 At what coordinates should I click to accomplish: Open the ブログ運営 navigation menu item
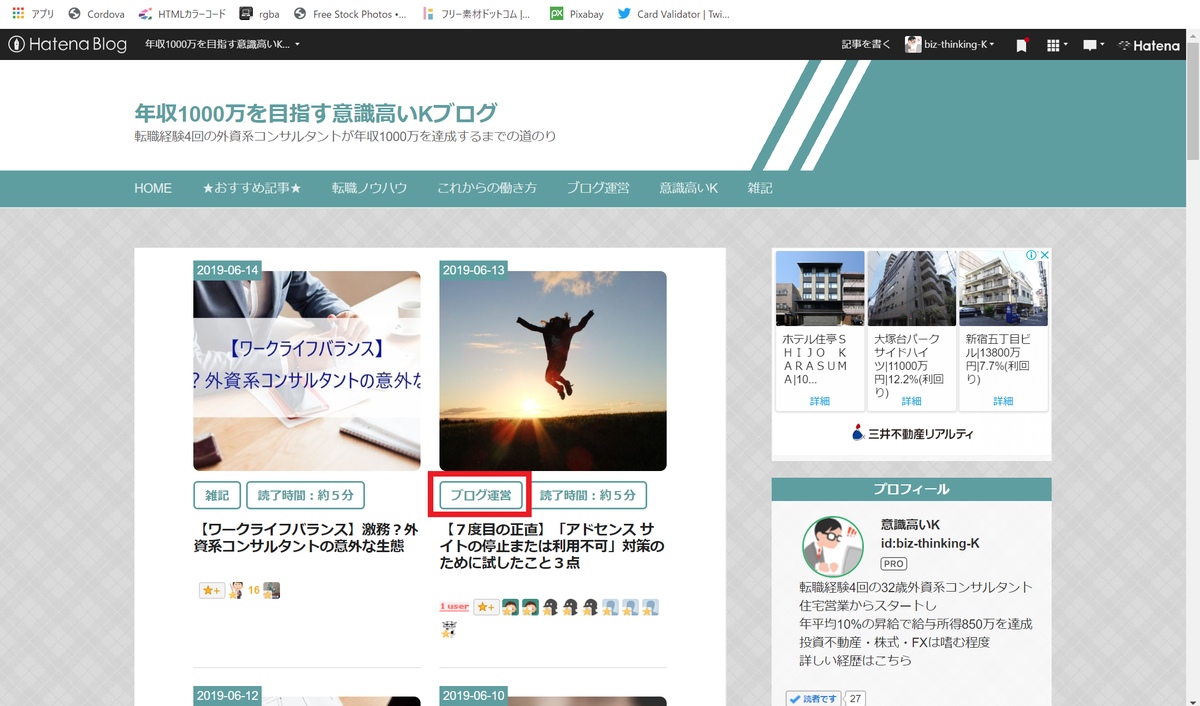click(596, 188)
